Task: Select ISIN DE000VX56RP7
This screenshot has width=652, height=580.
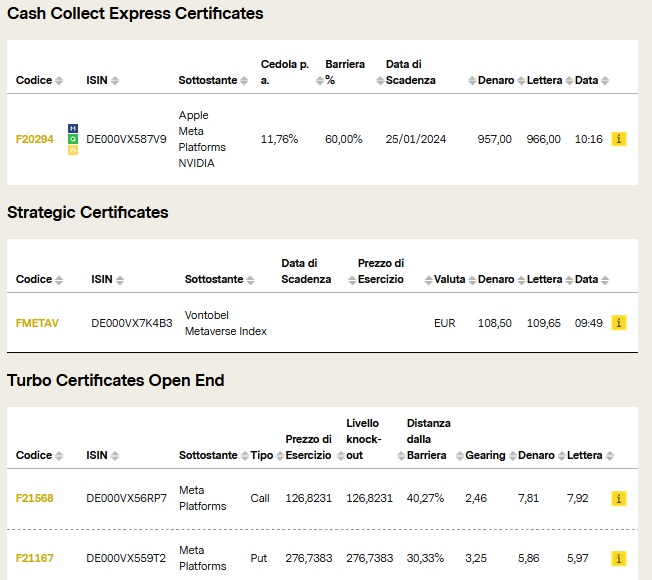Action: click(x=126, y=499)
